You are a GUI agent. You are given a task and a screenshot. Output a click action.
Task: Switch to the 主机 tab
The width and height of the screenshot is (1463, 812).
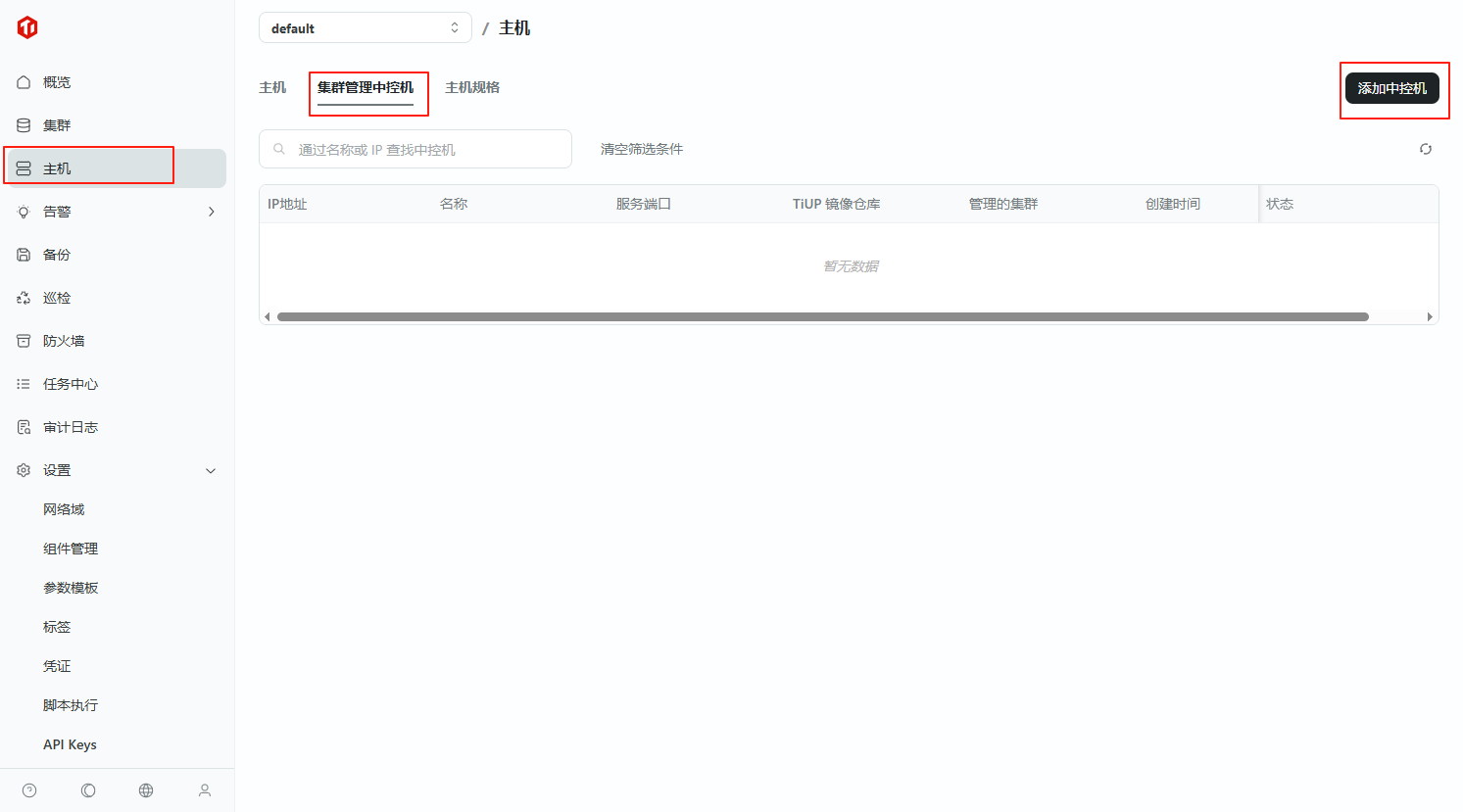pyautogui.click(x=272, y=87)
